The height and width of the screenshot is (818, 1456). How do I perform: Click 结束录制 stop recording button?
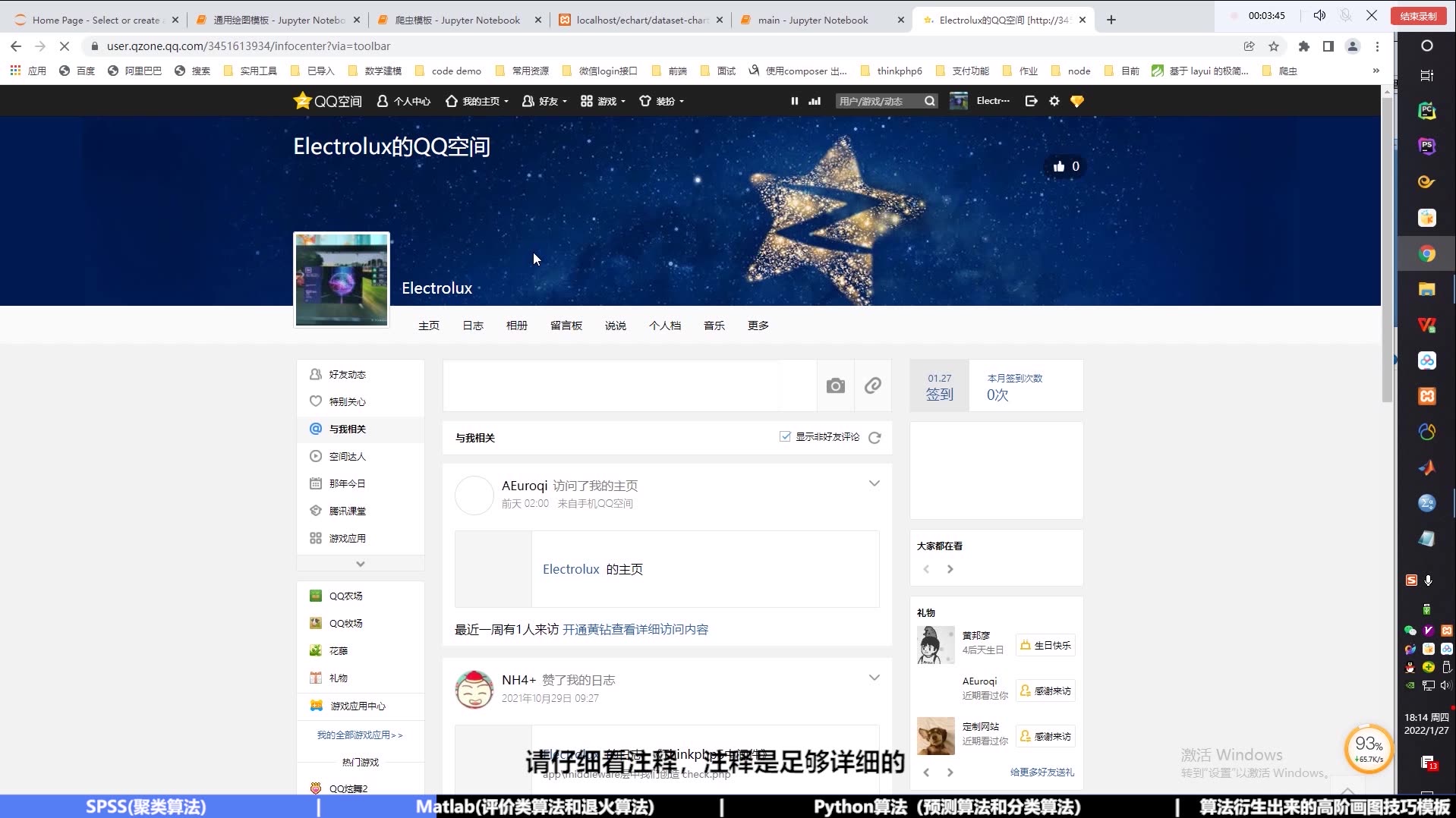tap(1418, 16)
